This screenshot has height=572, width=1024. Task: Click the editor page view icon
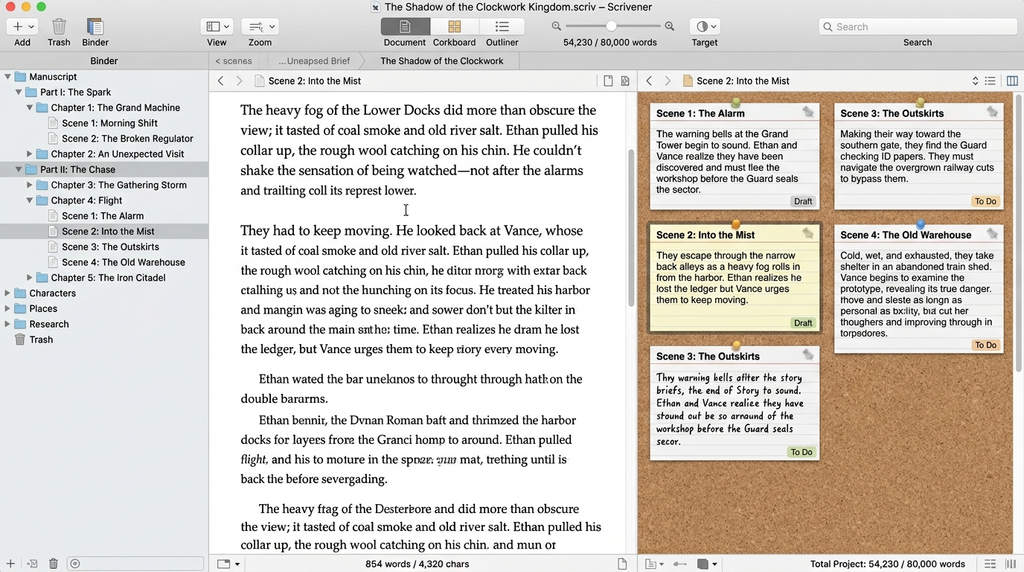608,81
